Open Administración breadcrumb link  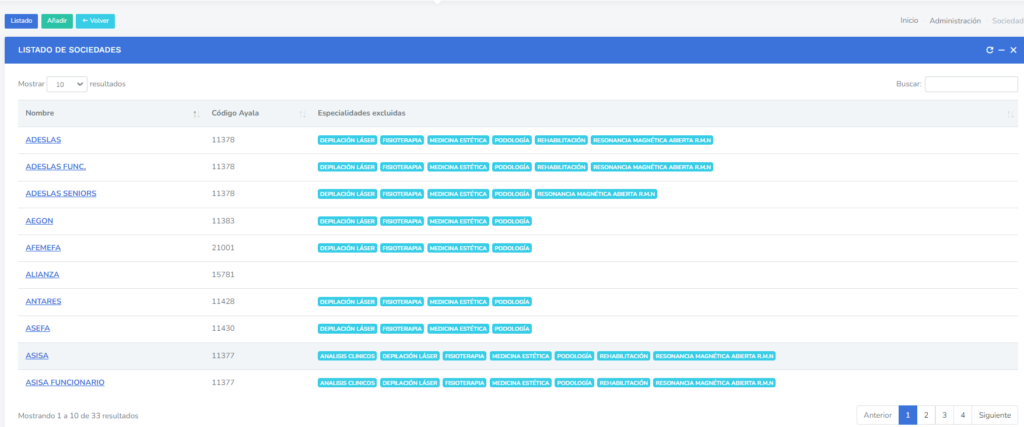pyautogui.click(x=955, y=21)
